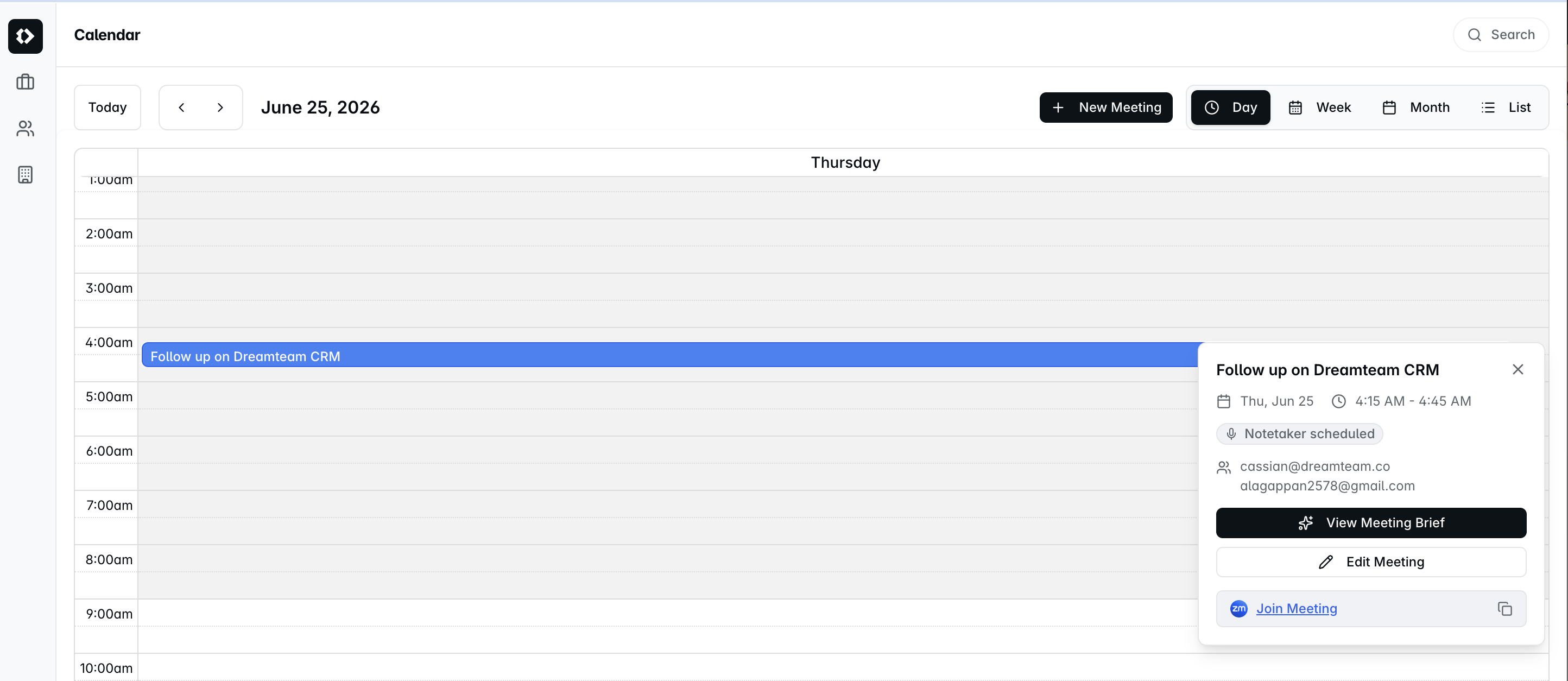Click the app logo icon in sidebar
Screen dimensions: 1568x681
[26, 36]
